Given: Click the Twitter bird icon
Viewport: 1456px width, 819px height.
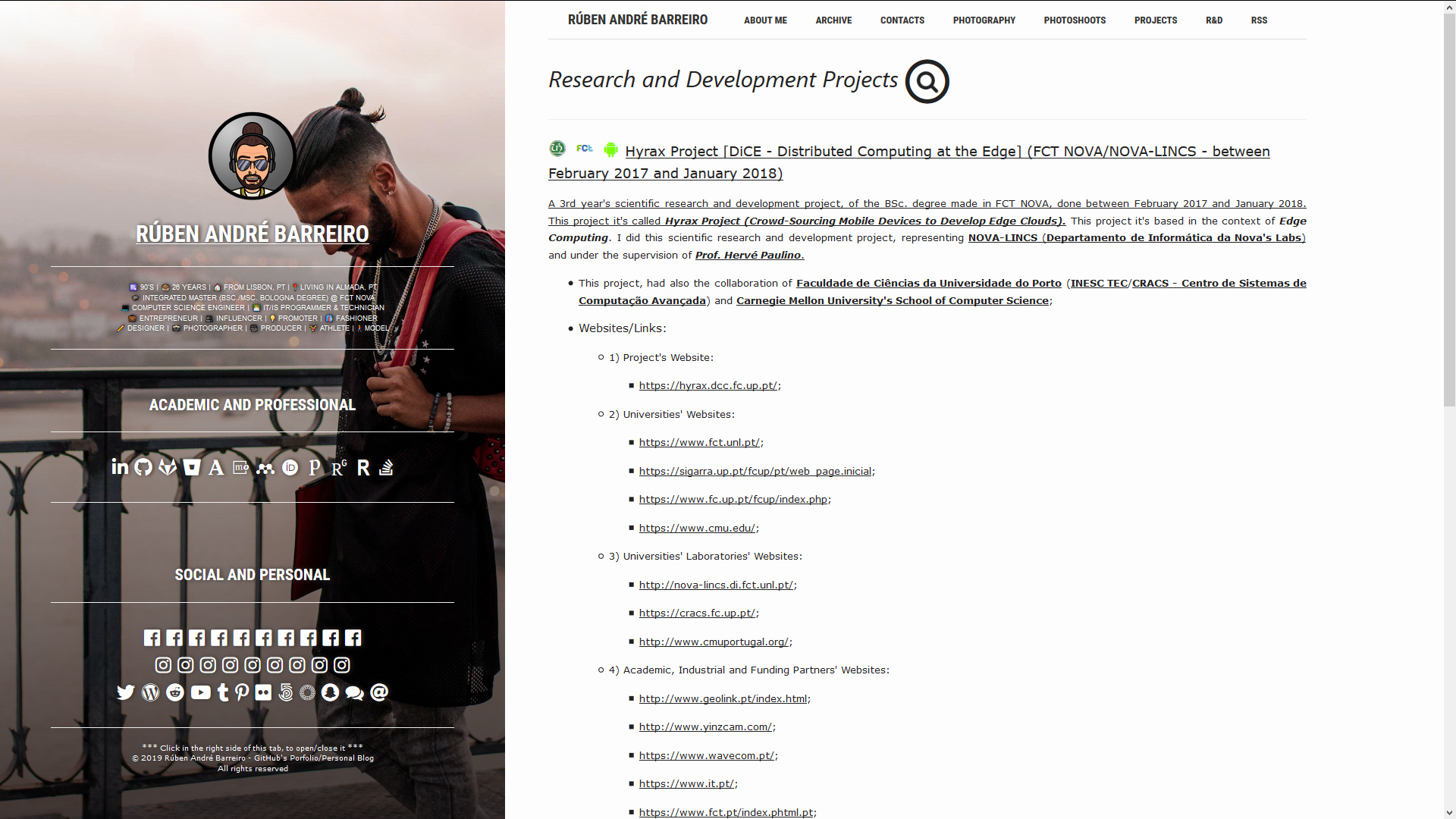Looking at the screenshot, I should tap(126, 692).
